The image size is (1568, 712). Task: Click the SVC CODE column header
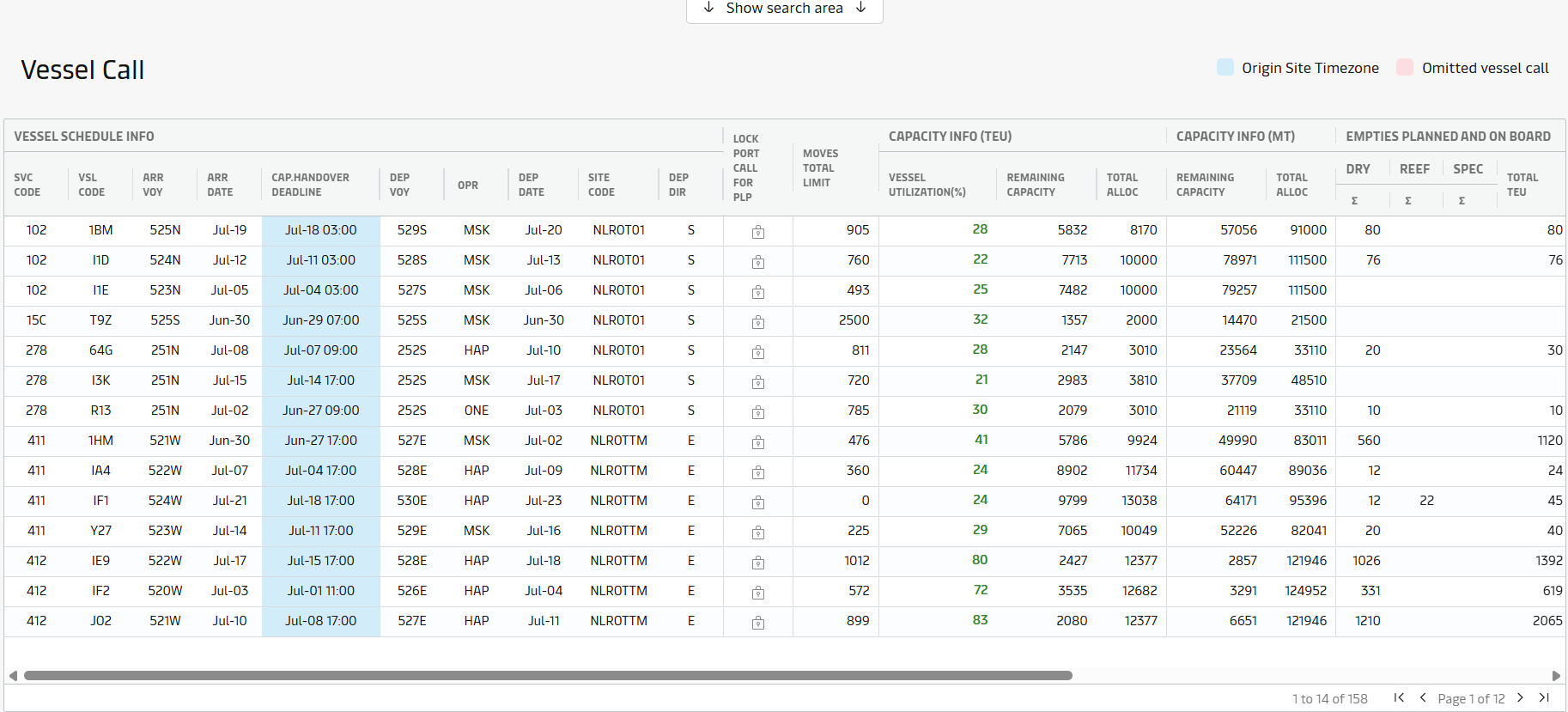point(27,185)
